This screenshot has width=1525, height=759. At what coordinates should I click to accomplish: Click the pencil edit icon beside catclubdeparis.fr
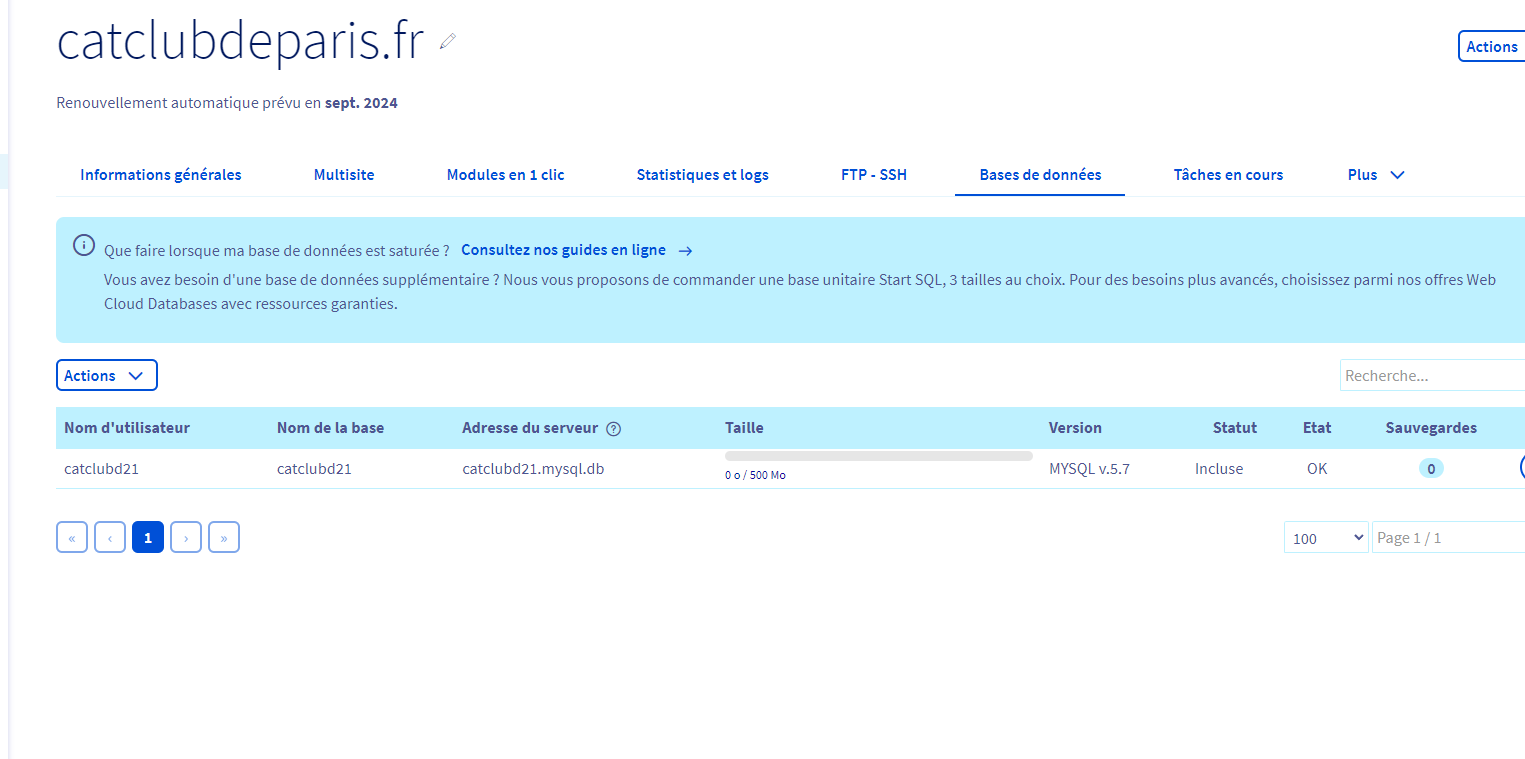[447, 41]
